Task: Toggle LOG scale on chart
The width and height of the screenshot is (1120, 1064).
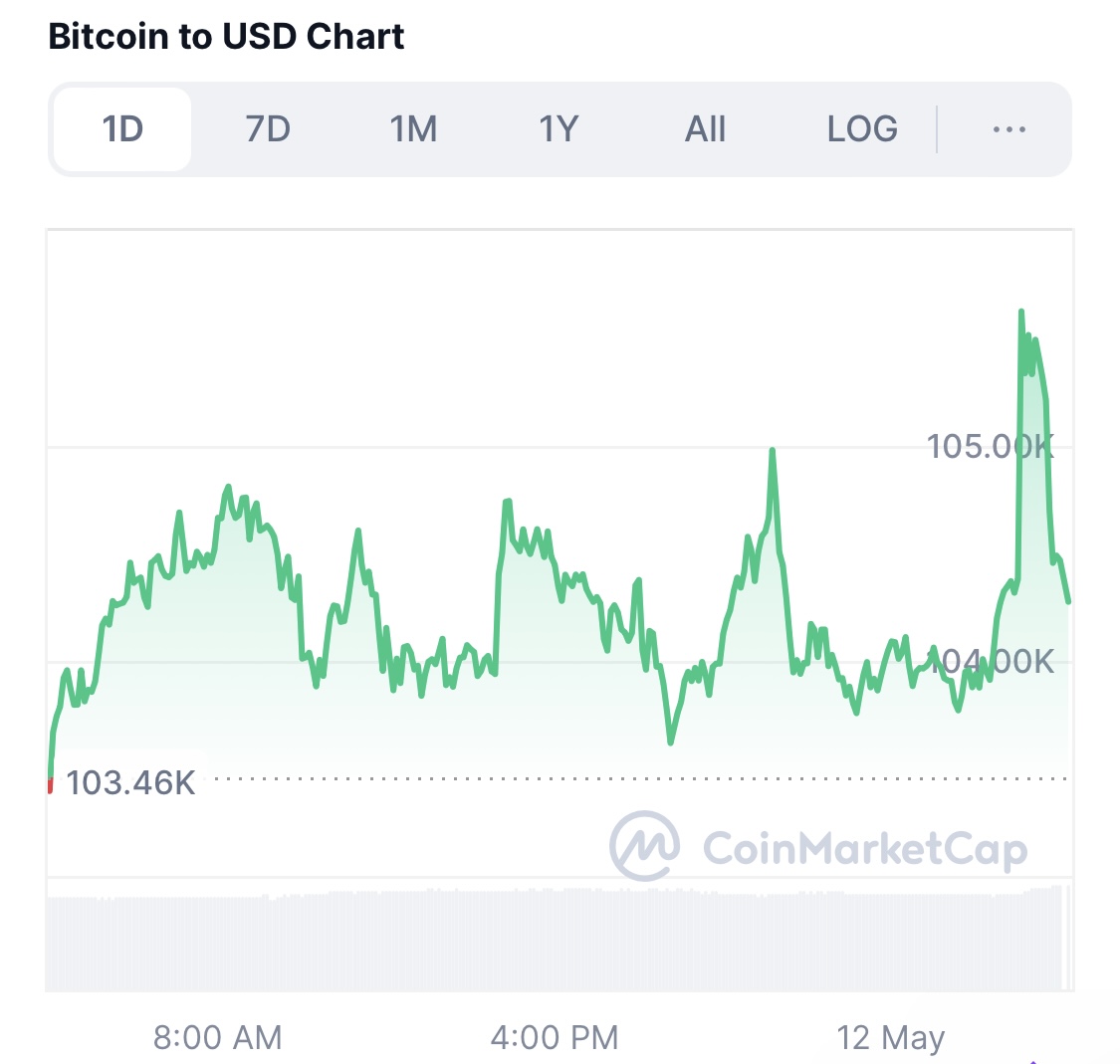Action: pos(862,129)
